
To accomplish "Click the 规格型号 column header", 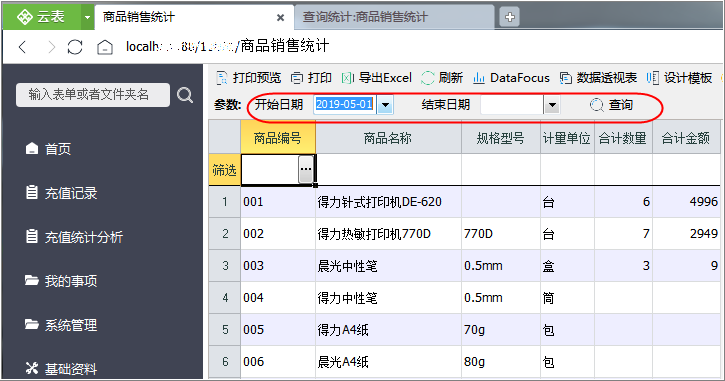I will point(501,138).
